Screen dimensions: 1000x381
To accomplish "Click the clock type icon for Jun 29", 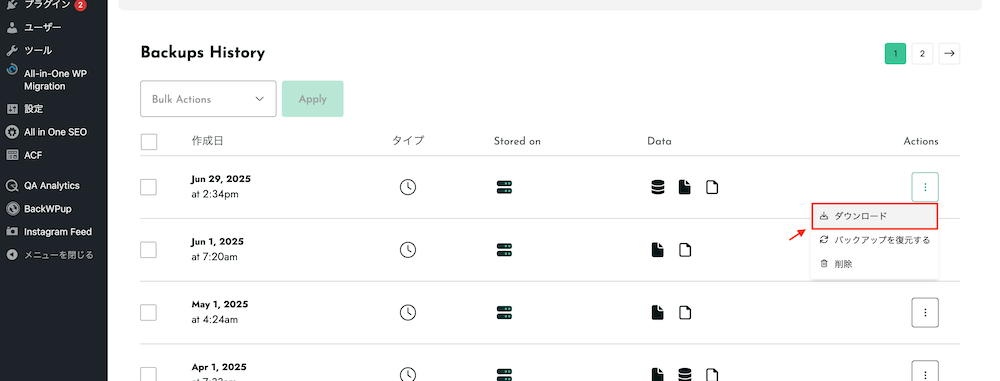I will (408, 187).
